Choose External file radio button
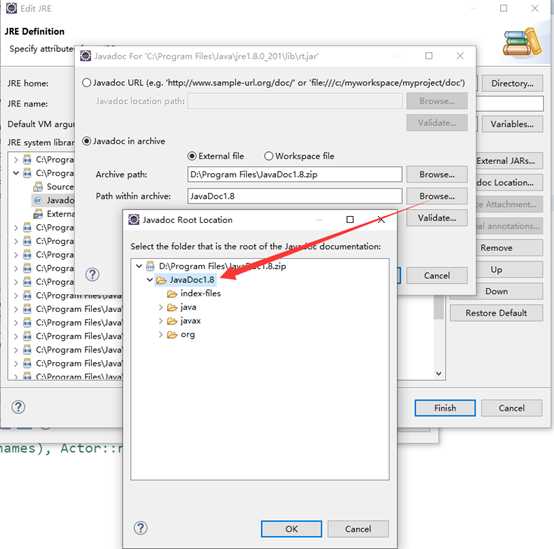Viewport: 554px width, 549px height. point(192,156)
